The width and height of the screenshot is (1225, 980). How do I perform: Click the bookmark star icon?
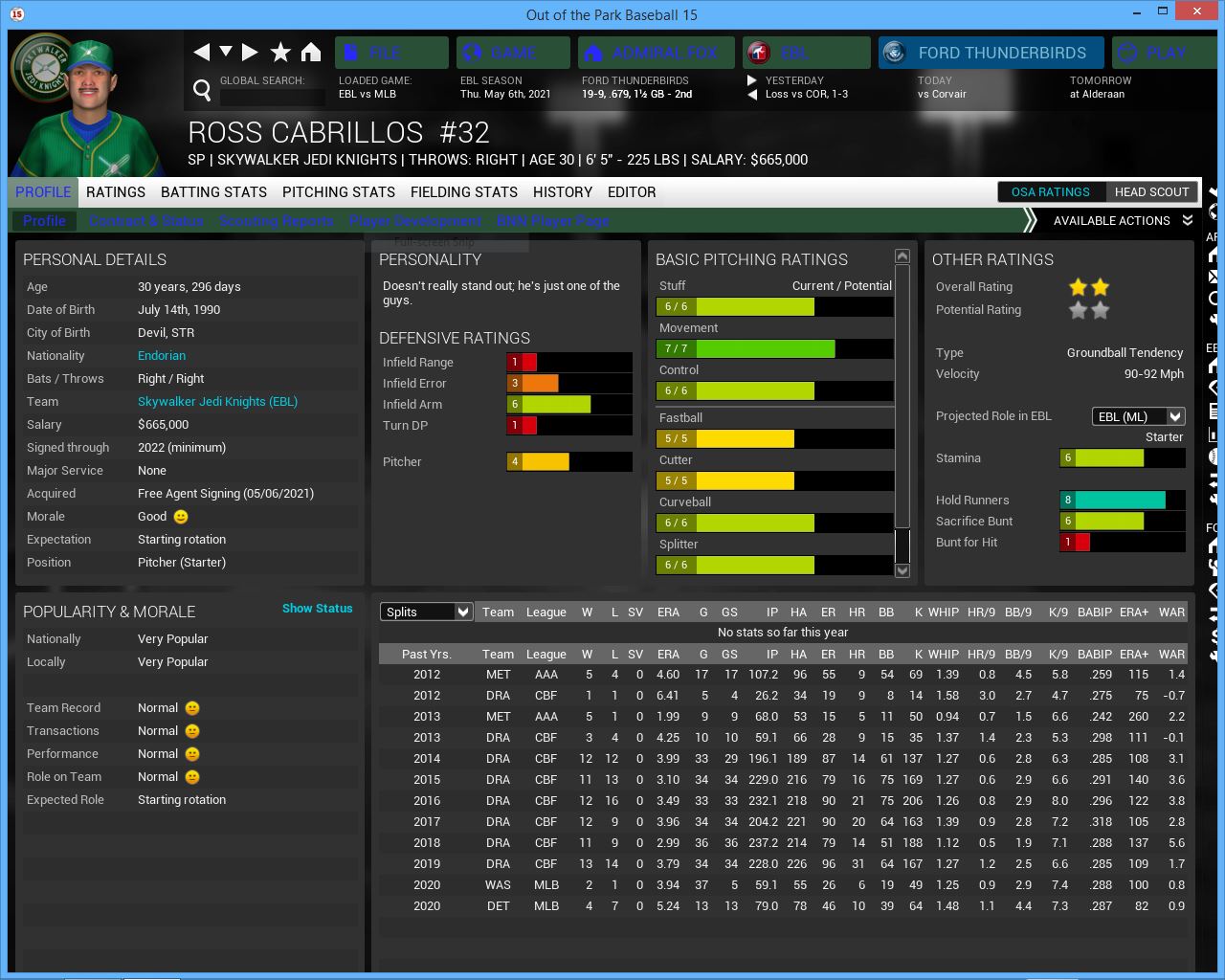coord(280,53)
